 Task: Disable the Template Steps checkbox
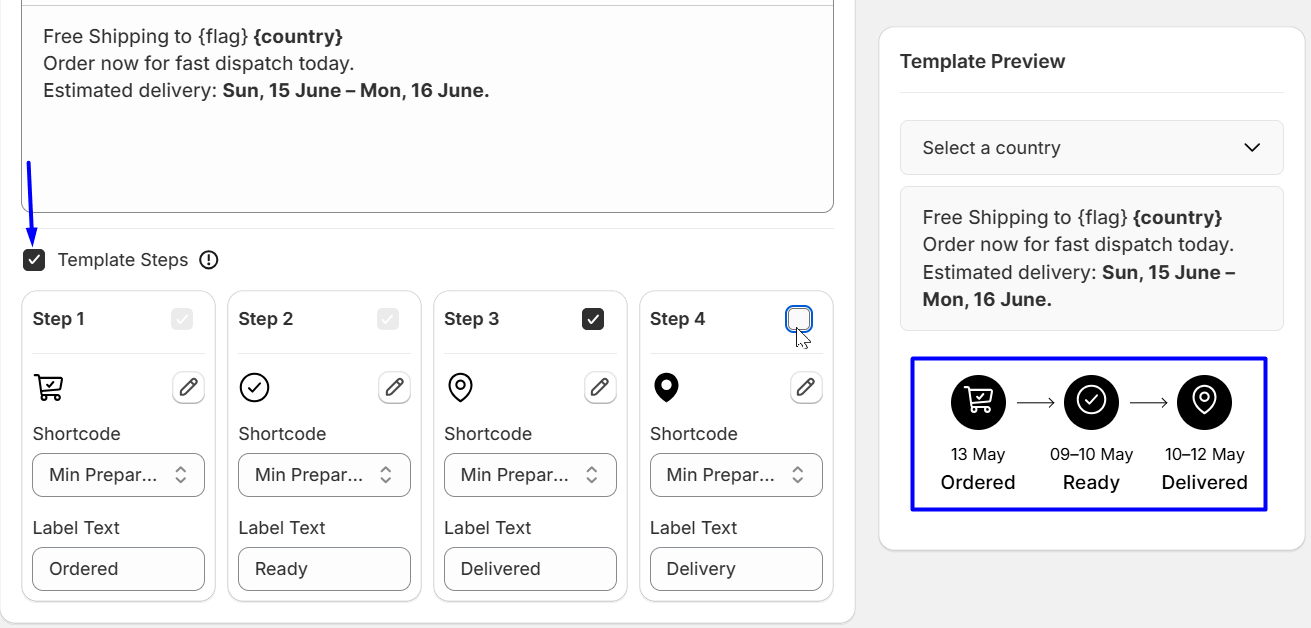pos(33,260)
